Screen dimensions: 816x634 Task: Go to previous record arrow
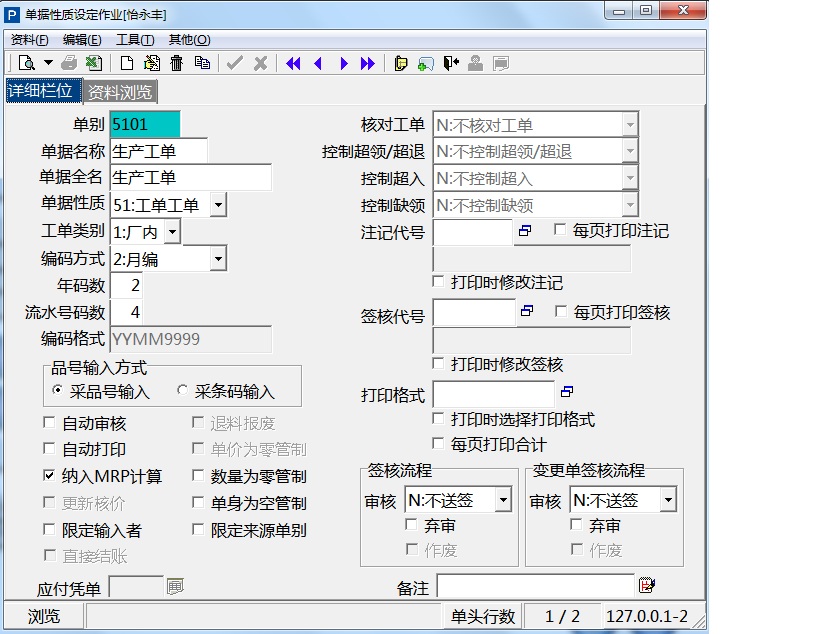point(318,64)
